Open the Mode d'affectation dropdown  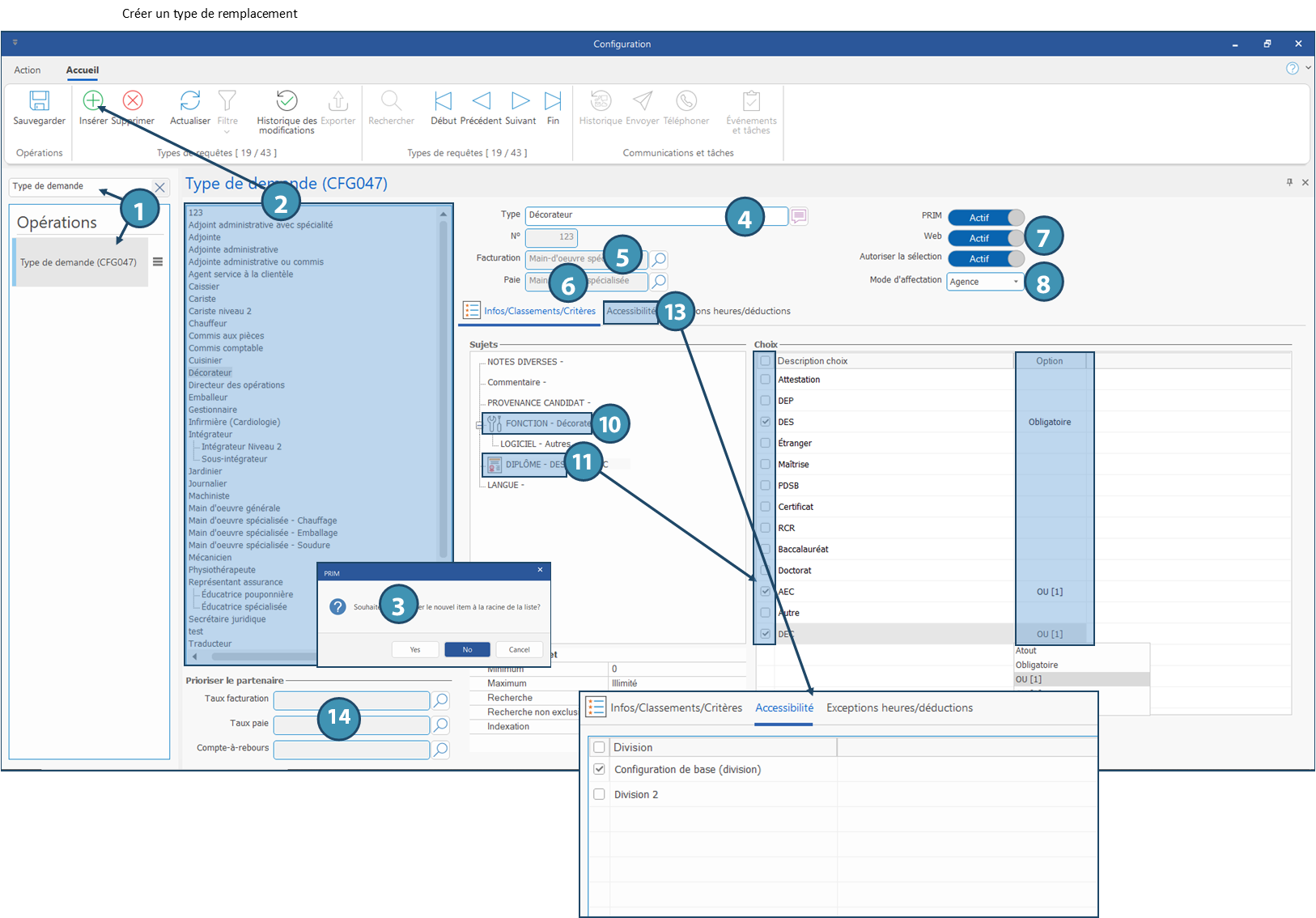point(1016,282)
